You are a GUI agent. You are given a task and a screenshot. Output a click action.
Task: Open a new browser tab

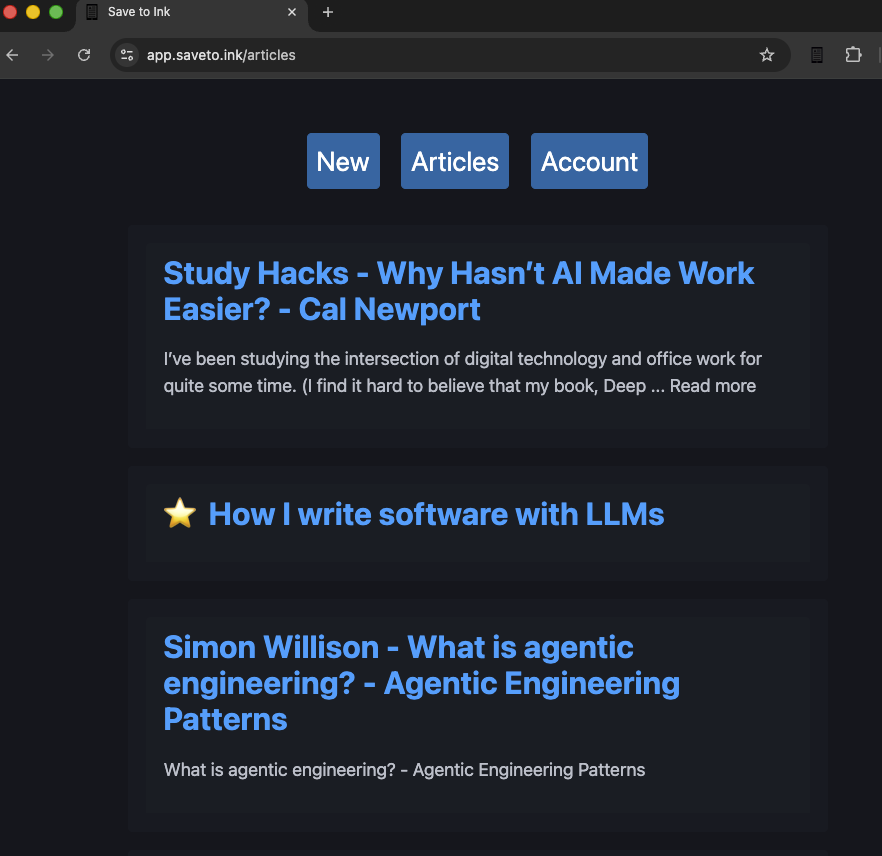tap(328, 12)
